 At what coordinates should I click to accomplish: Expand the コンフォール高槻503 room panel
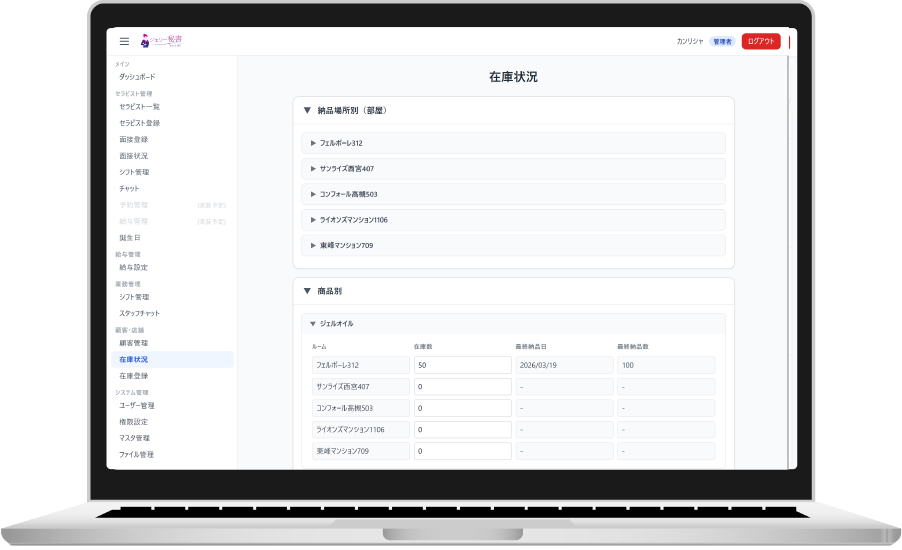513,194
